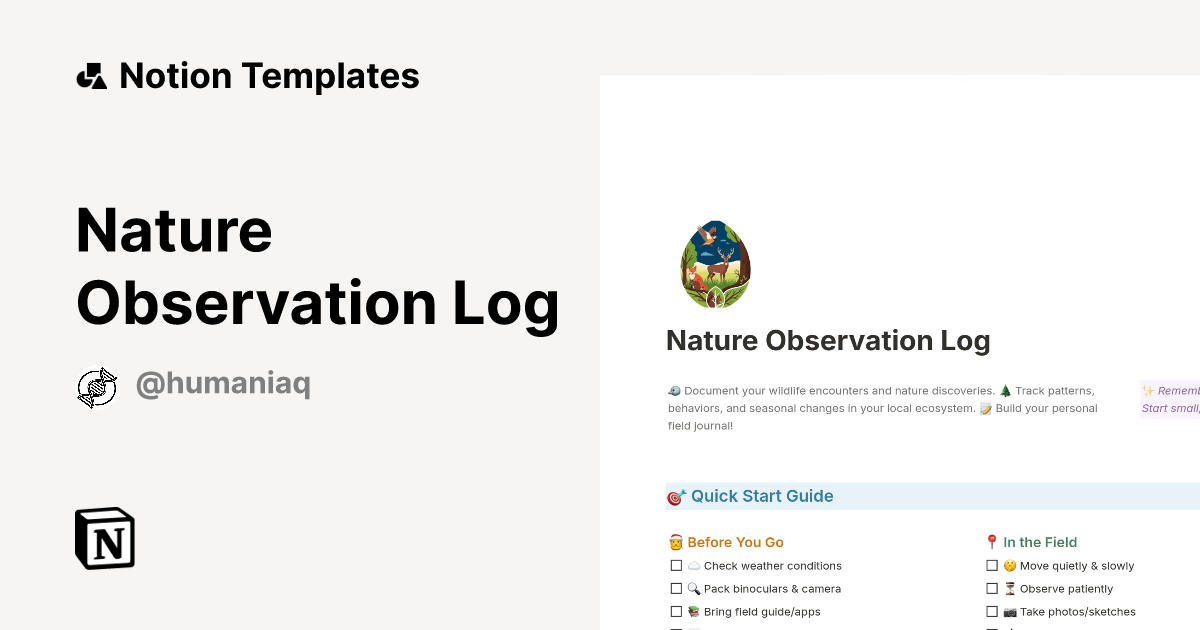The height and width of the screenshot is (630, 1200).
Task: Check the Observe patiently checkbox
Action: point(992,588)
